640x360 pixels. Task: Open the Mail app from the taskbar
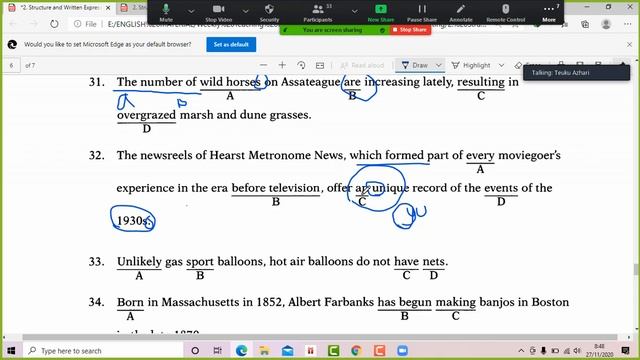pyautogui.click(x=287, y=351)
